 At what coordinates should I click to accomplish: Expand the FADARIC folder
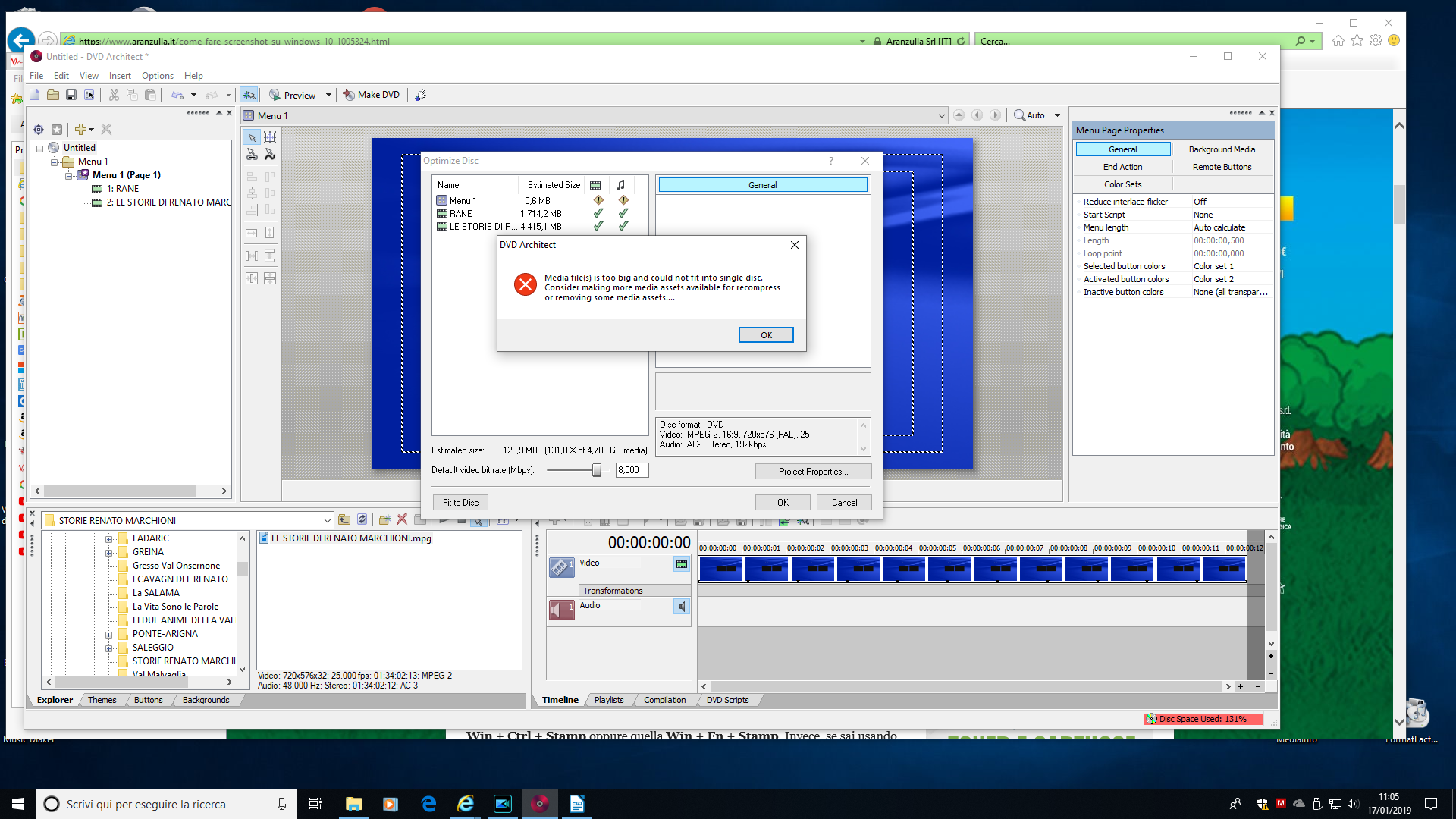108,539
